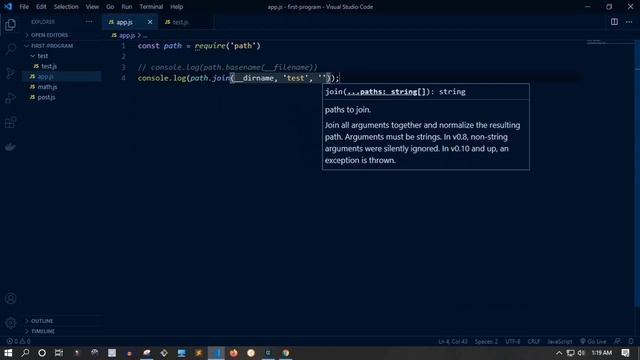Show hidden system tray icons
The width and height of the screenshot is (640, 360).
tap(559, 353)
